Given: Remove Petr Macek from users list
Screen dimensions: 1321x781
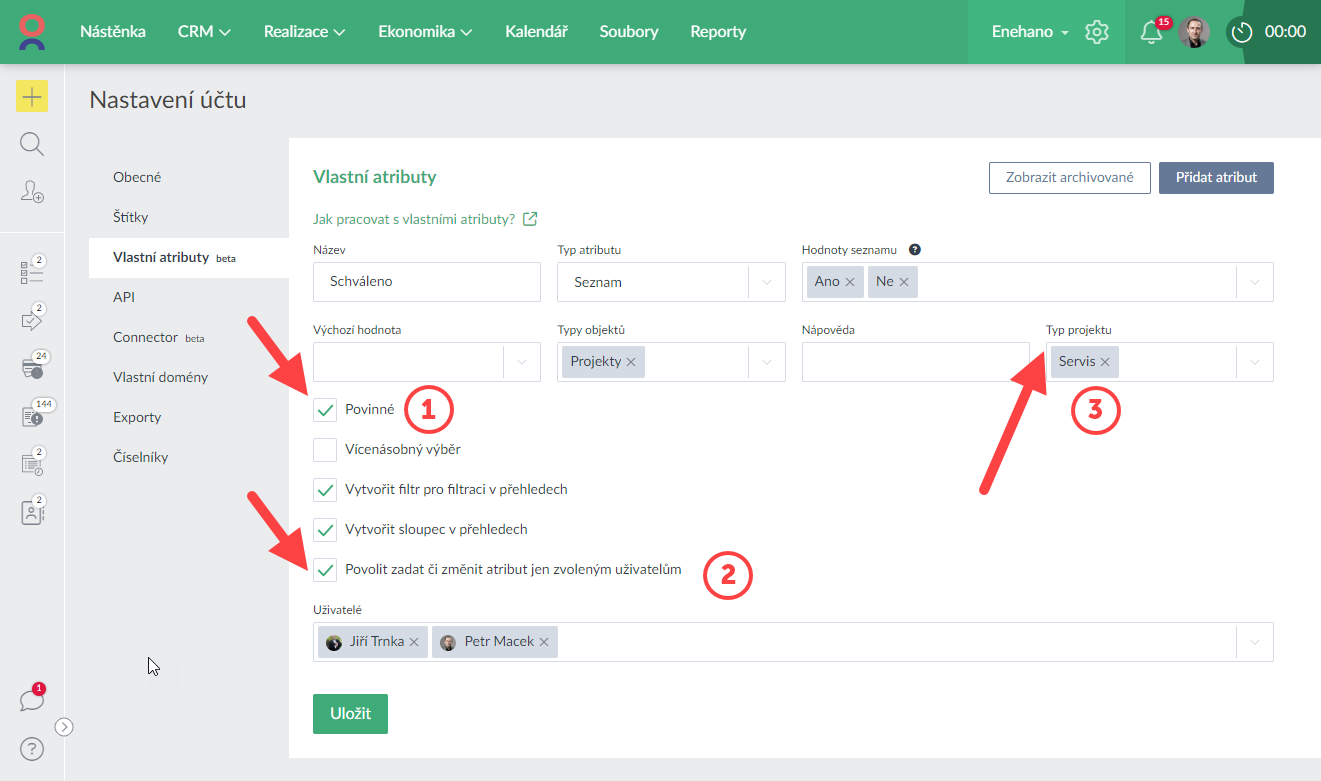Looking at the screenshot, I should 544,642.
